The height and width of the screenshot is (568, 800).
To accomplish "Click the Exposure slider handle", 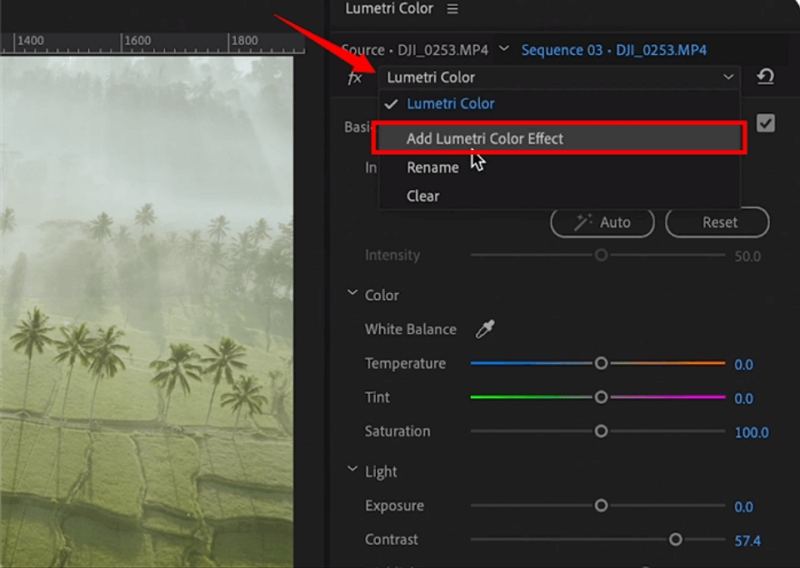I will [601, 506].
